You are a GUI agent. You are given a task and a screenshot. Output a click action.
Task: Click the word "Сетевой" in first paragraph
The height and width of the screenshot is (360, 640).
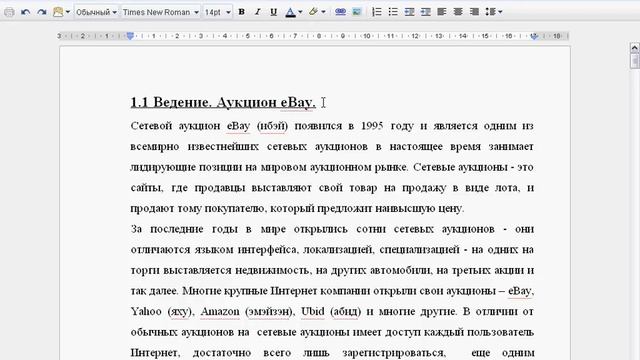click(x=151, y=126)
